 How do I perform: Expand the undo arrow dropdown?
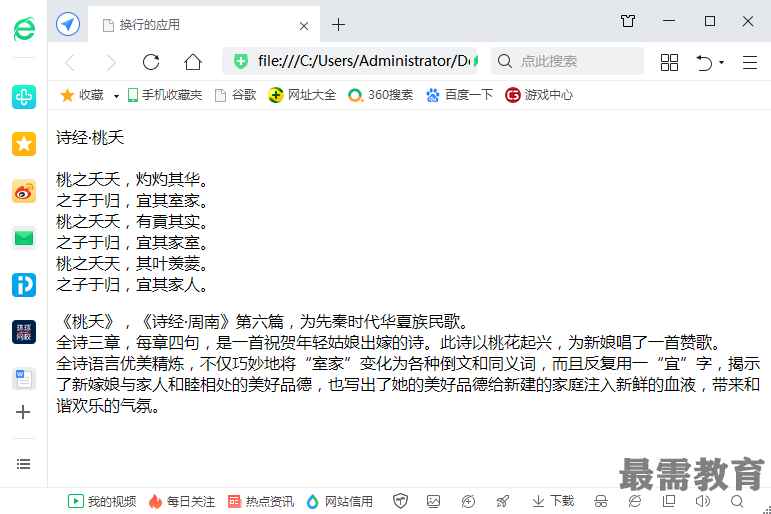pos(721,62)
